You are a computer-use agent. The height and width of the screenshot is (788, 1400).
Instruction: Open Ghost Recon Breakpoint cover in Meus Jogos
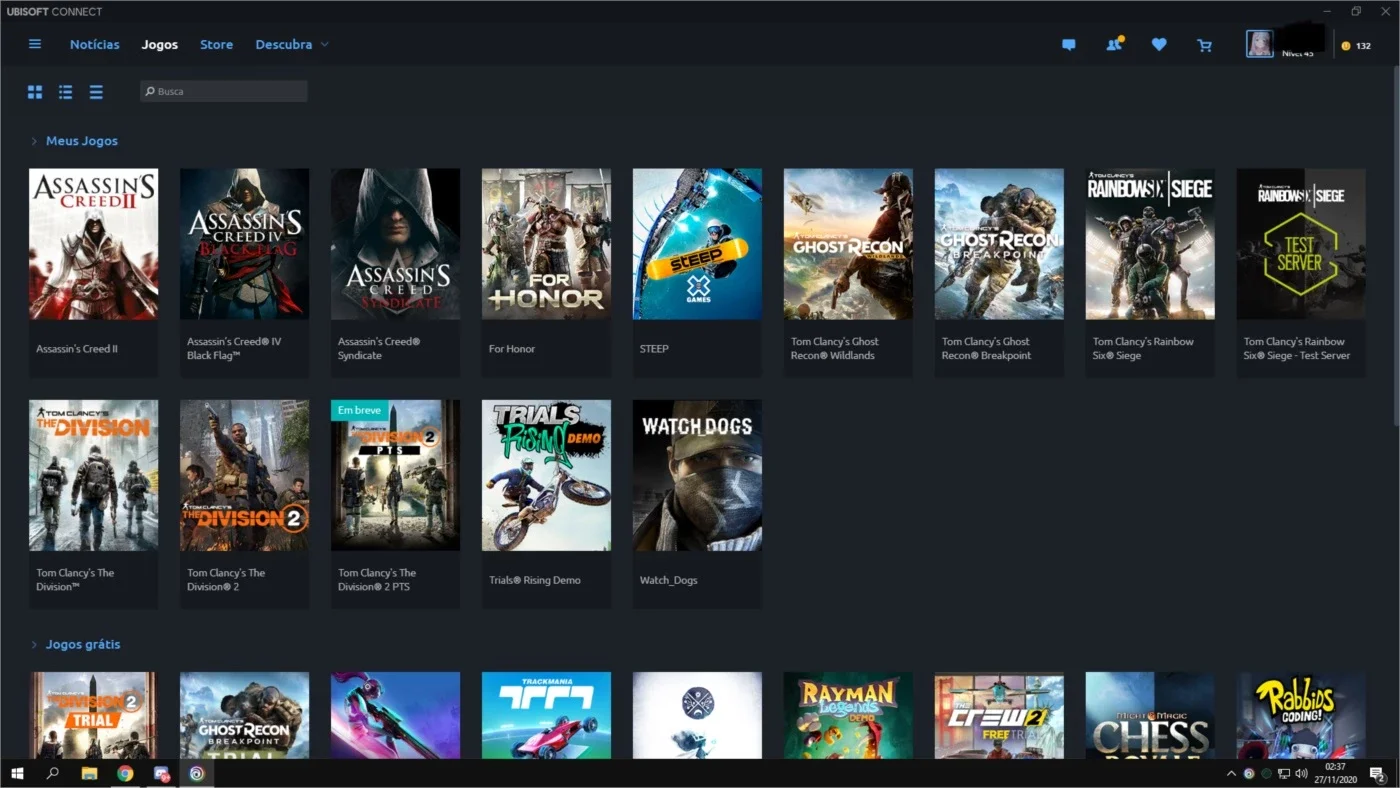pos(1000,244)
